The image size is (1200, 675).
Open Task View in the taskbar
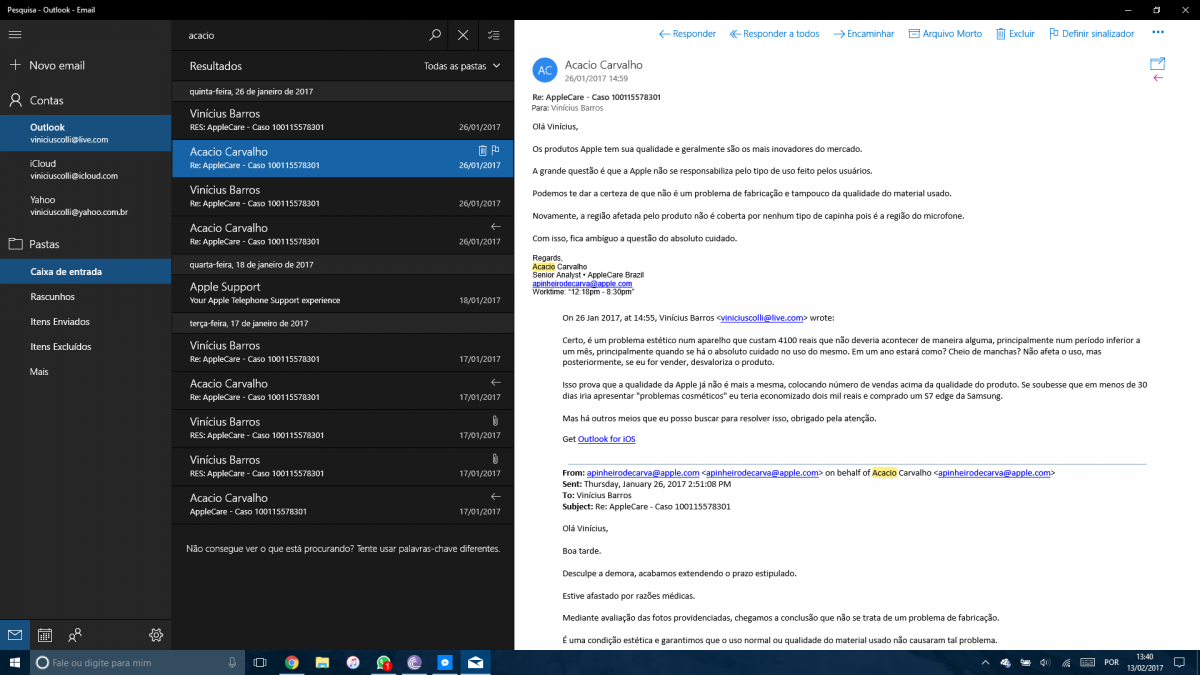point(260,662)
